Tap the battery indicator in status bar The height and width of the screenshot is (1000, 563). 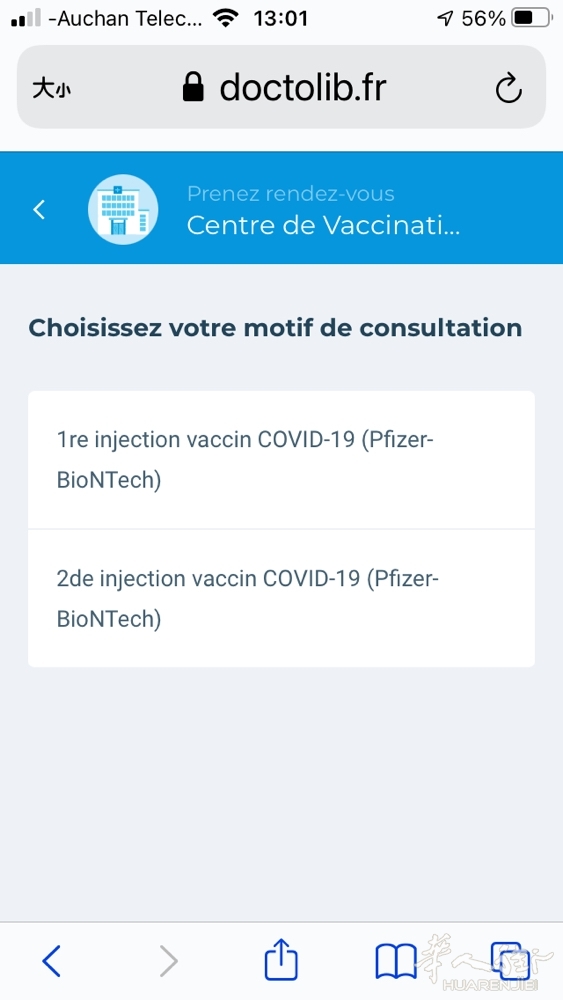[533, 18]
